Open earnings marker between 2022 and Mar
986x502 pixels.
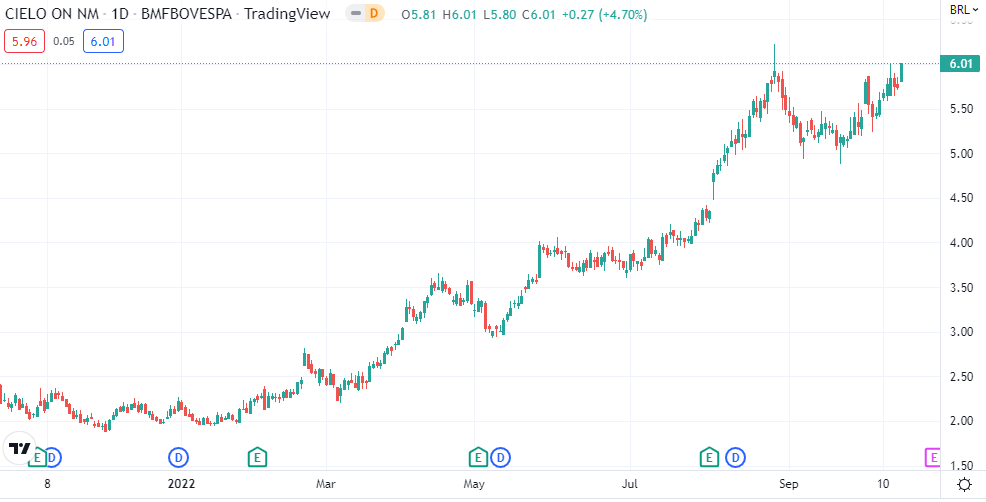(257, 457)
